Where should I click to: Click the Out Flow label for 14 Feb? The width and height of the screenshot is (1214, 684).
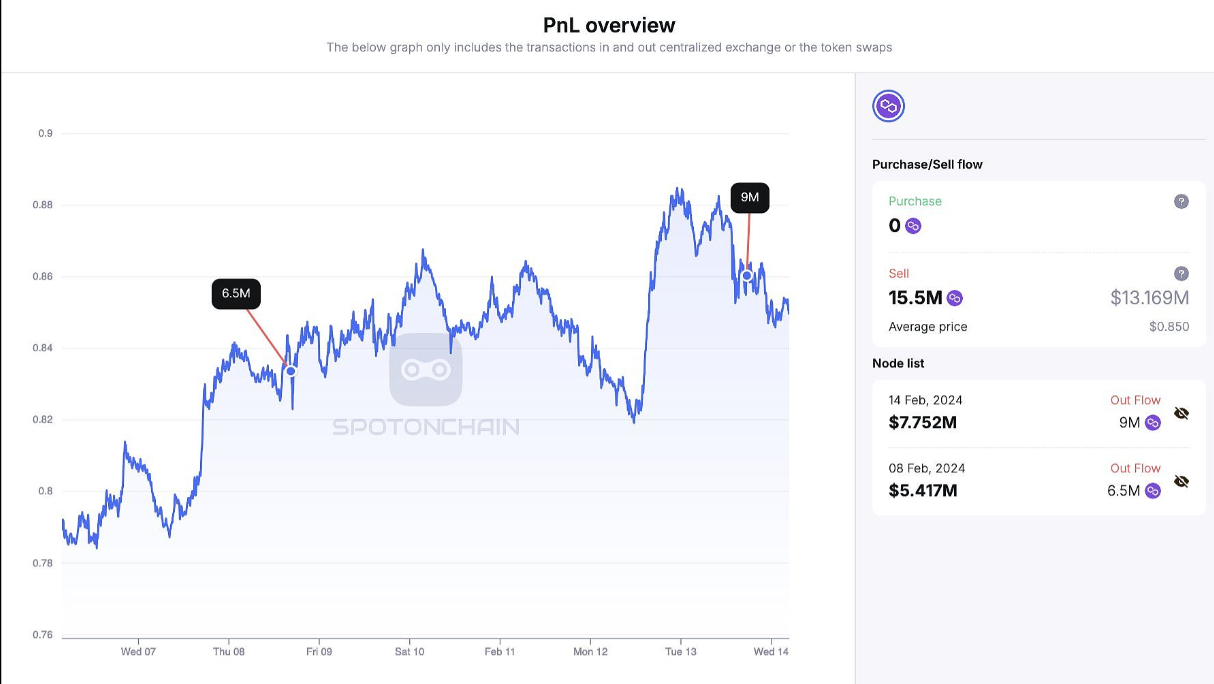coord(1135,400)
